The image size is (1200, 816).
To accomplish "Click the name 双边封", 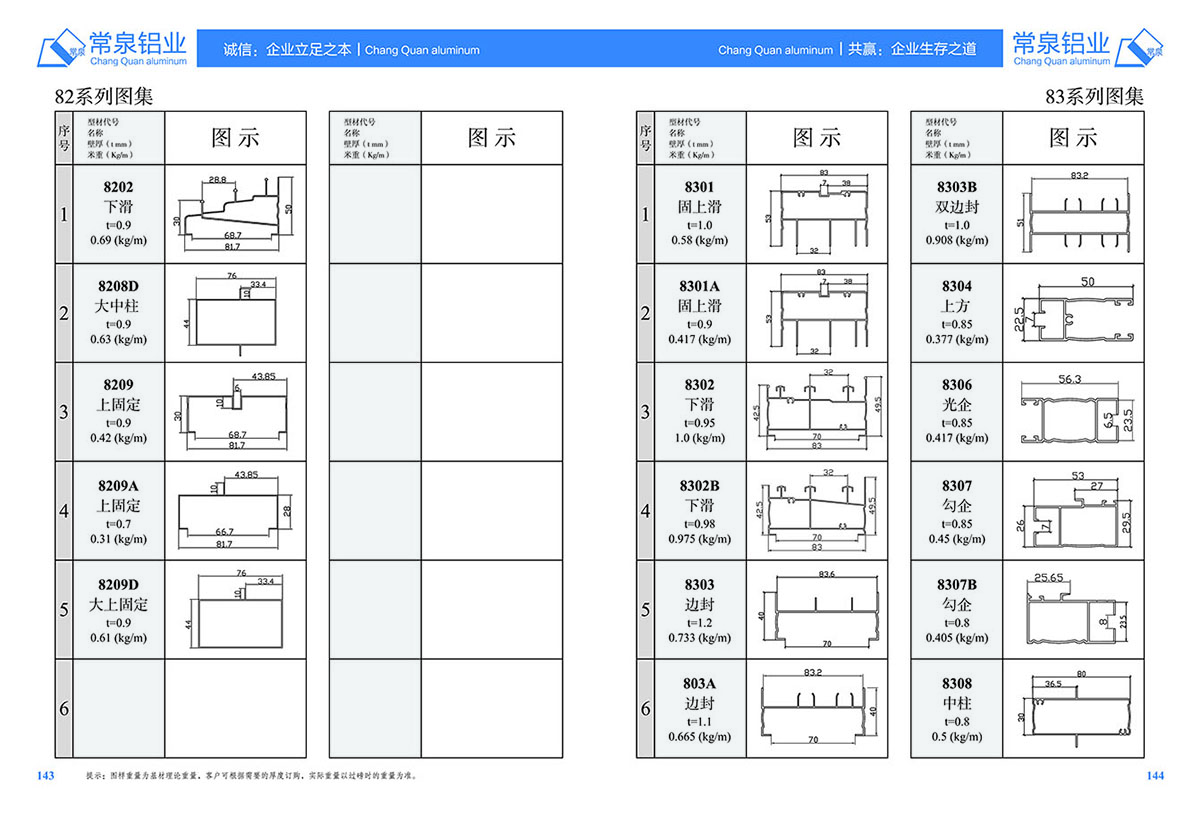I will tap(957, 207).
